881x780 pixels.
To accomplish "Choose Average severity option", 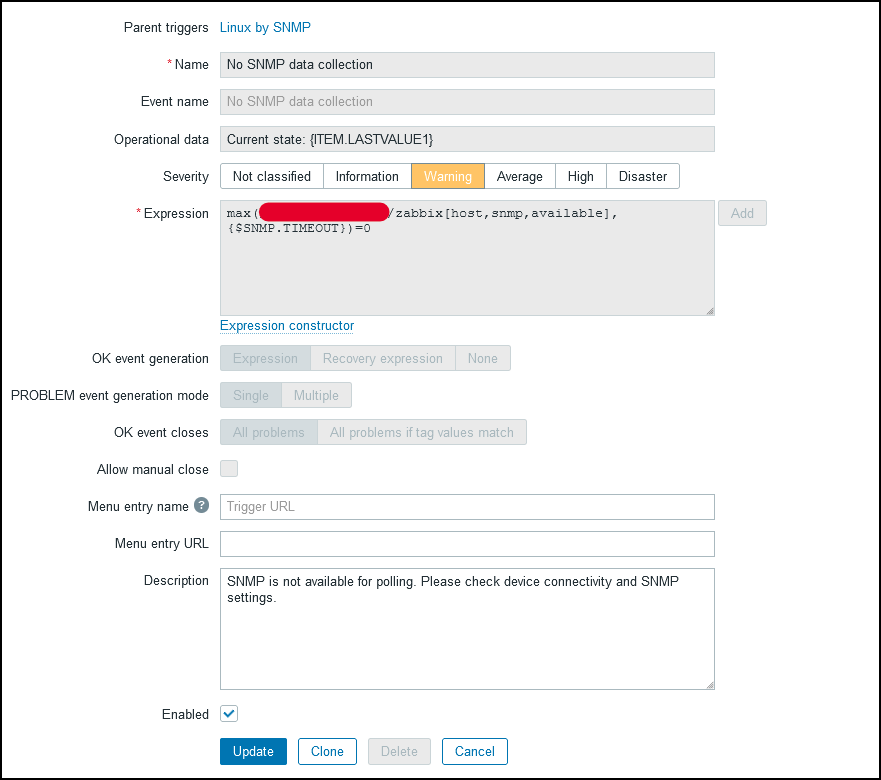I will coord(520,176).
